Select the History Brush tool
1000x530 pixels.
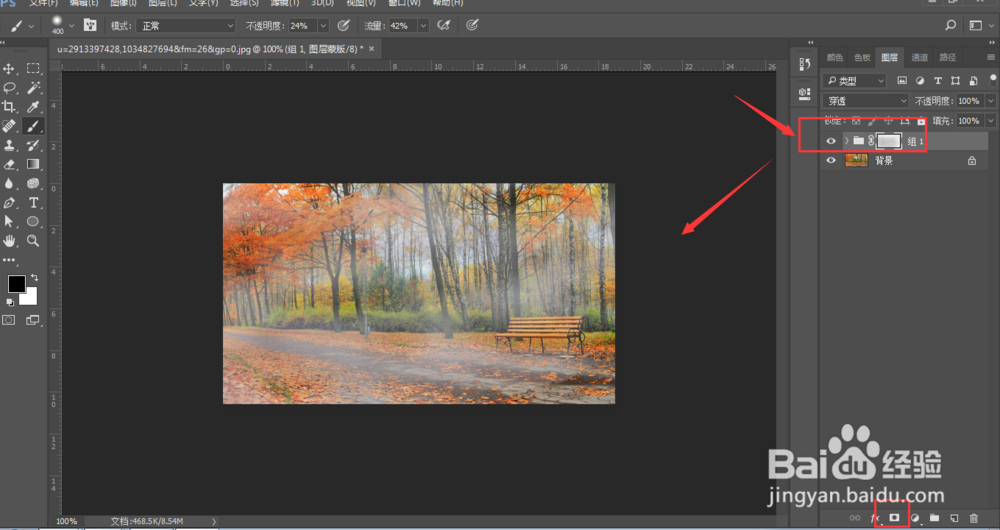33,145
